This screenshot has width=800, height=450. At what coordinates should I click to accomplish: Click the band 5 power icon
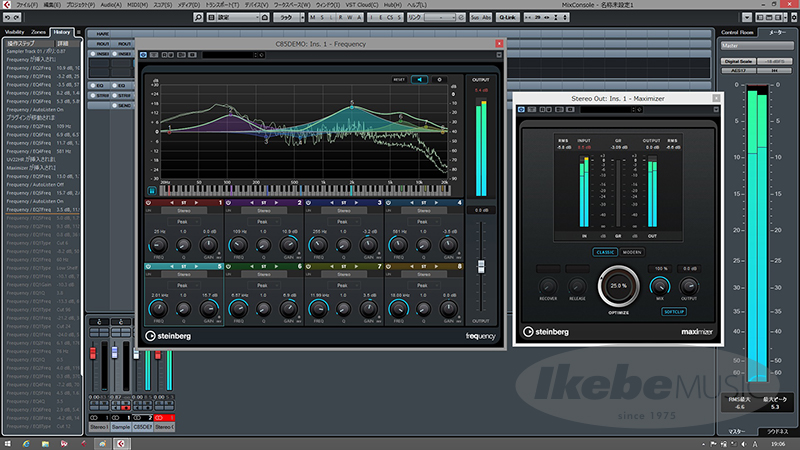click(x=149, y=267)
